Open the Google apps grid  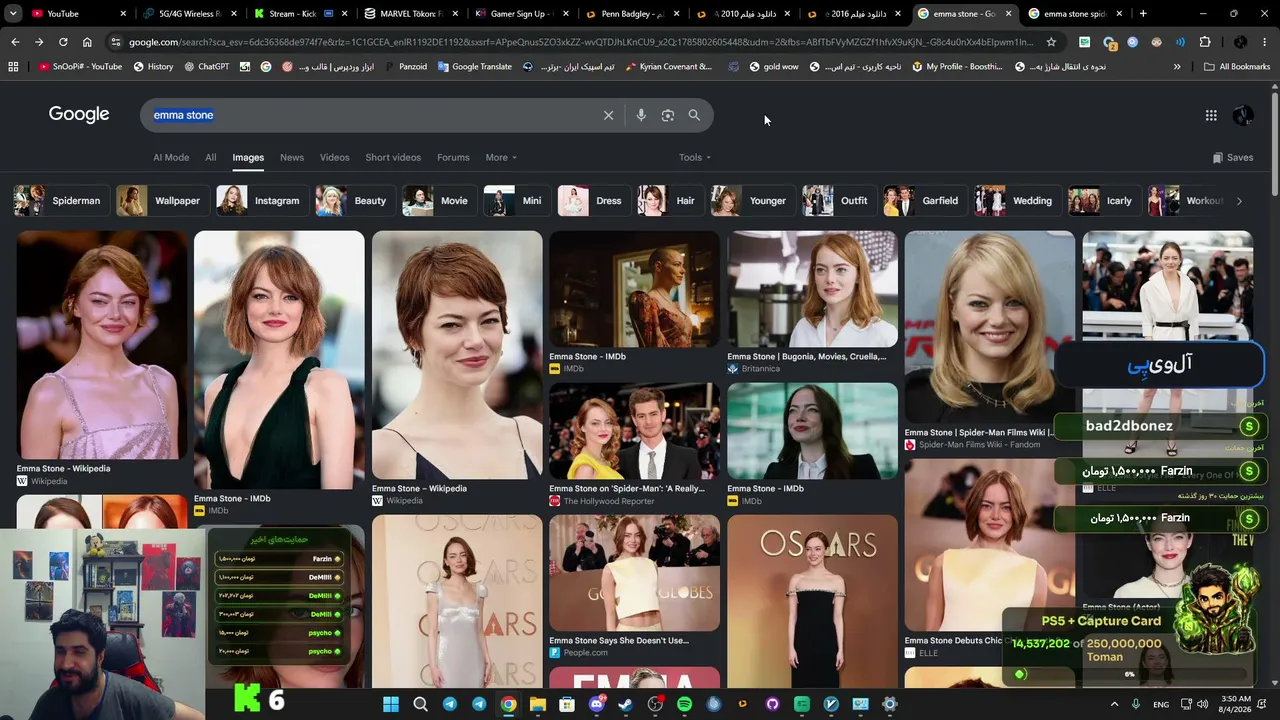1211,115
